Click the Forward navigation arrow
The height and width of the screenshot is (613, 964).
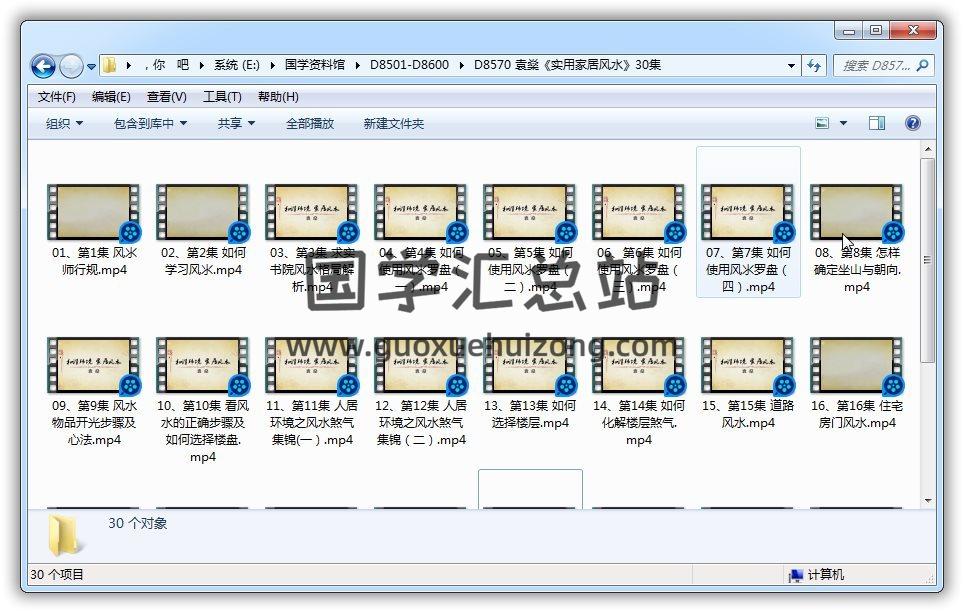[x=71, y=66]
